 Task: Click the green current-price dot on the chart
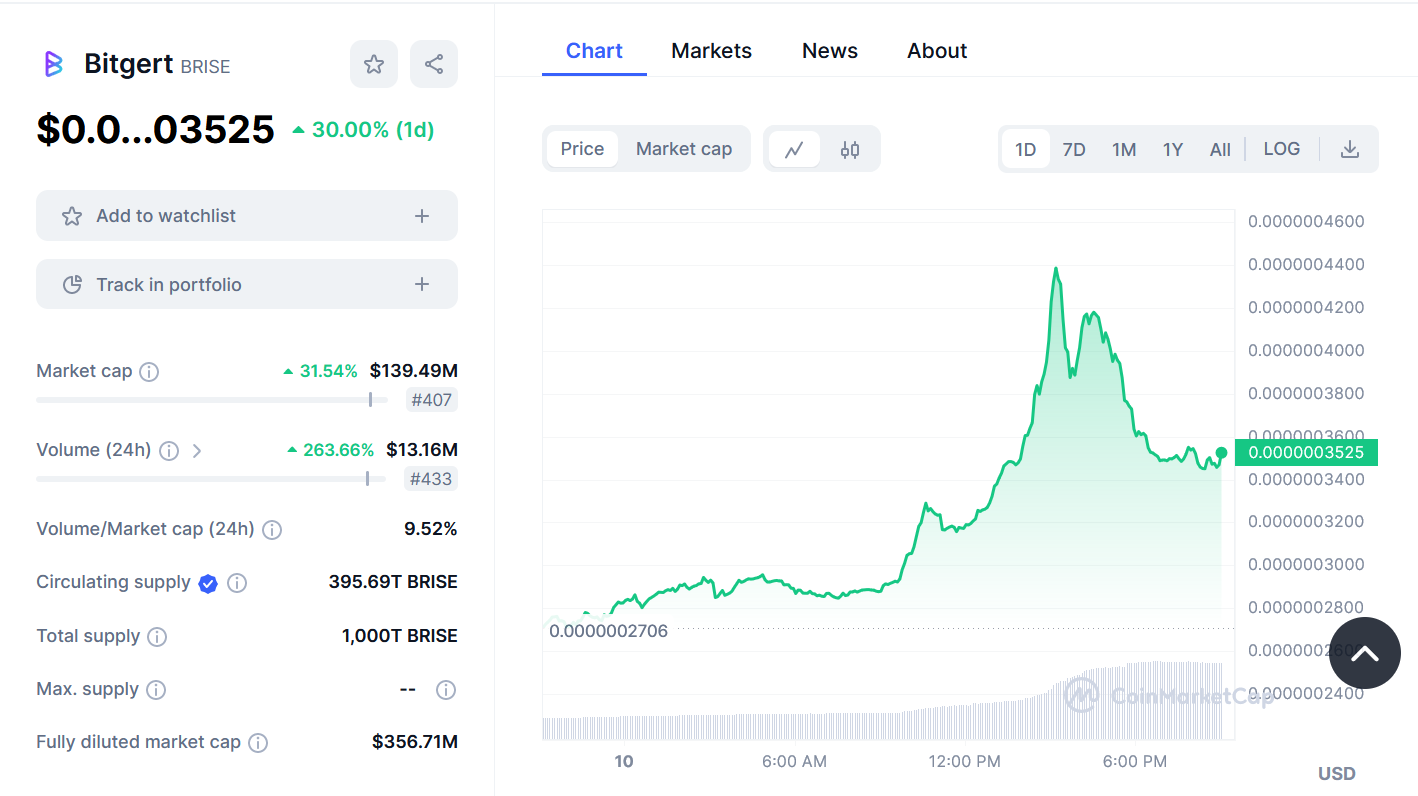pos(1221,453)
